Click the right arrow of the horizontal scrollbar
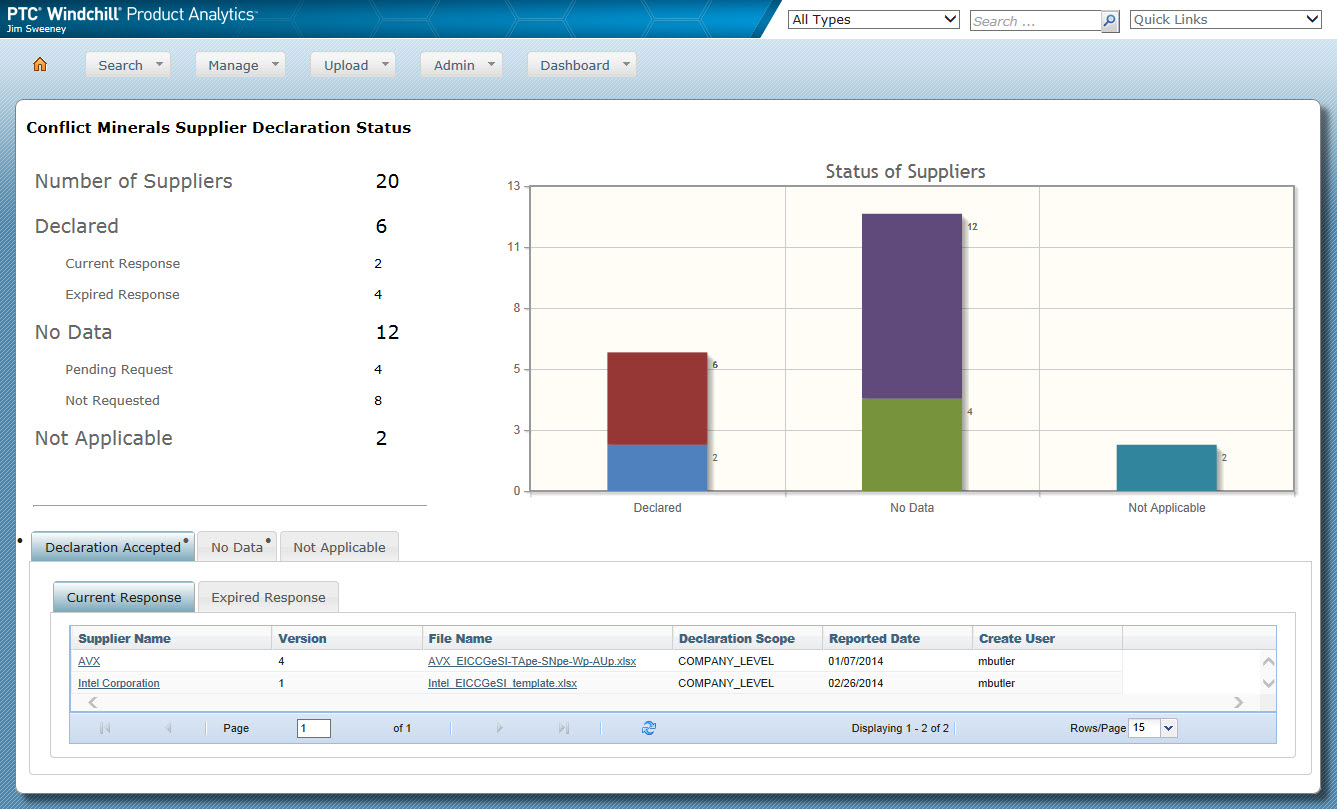 pyautogui.click(x=1238, y=702)
